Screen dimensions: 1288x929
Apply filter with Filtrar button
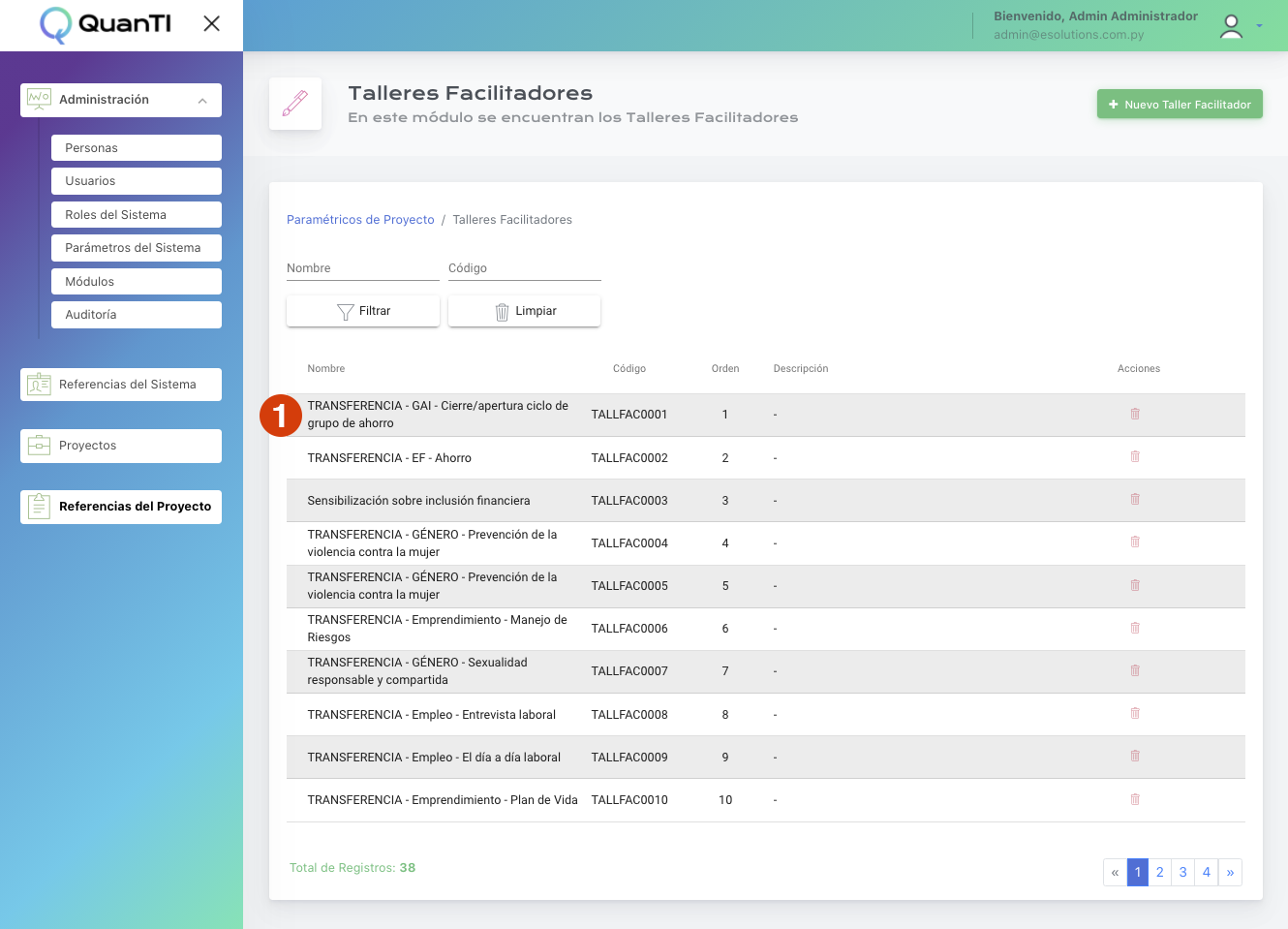pos(363,311)
